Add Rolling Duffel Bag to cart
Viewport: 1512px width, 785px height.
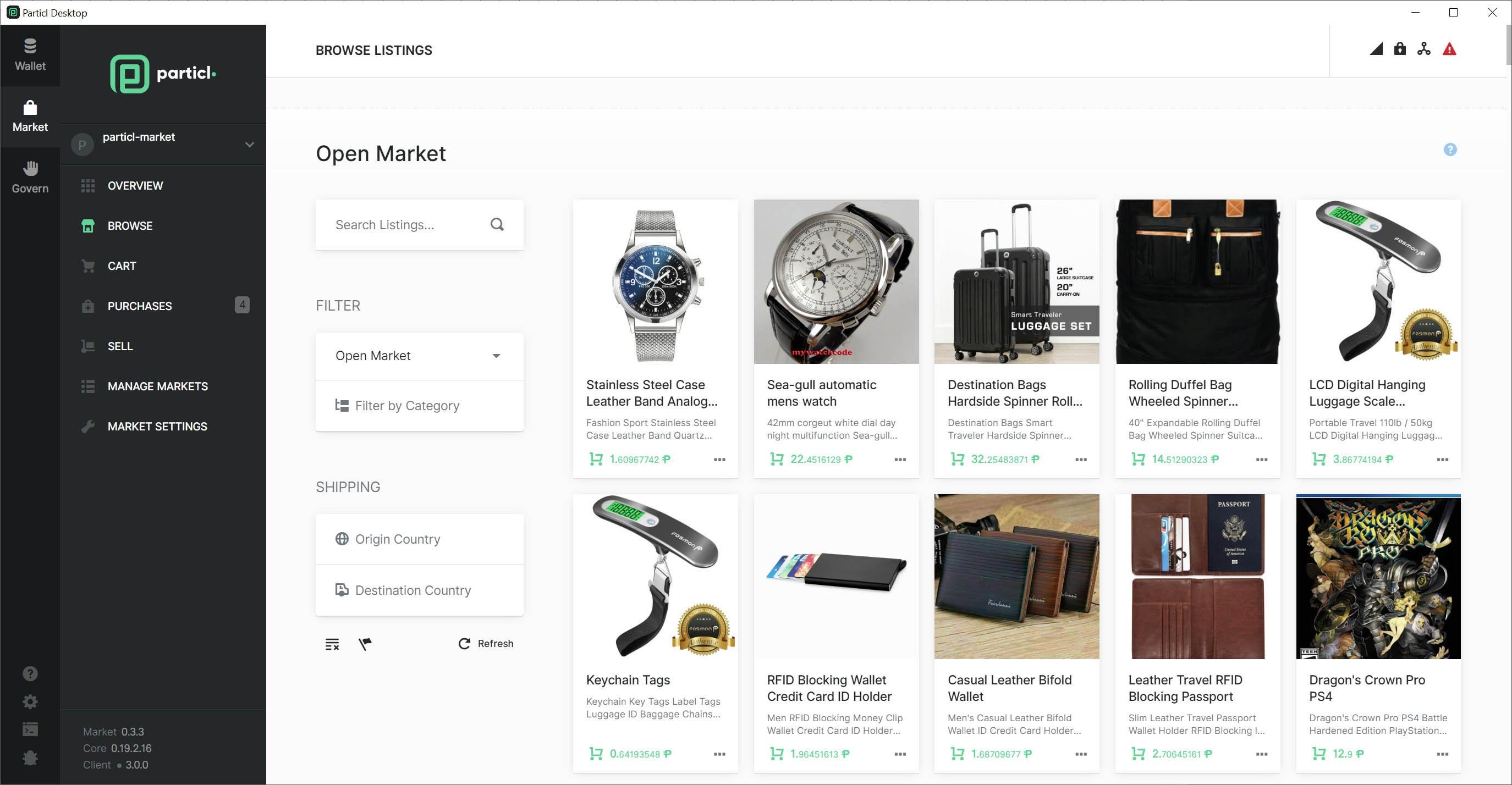pos(1138,459)
